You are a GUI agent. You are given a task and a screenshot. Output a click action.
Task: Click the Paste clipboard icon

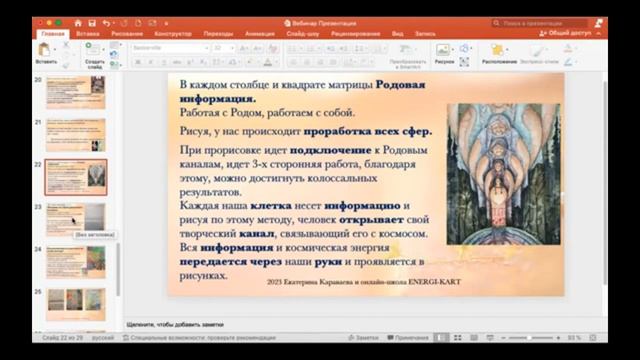(44, 50)
